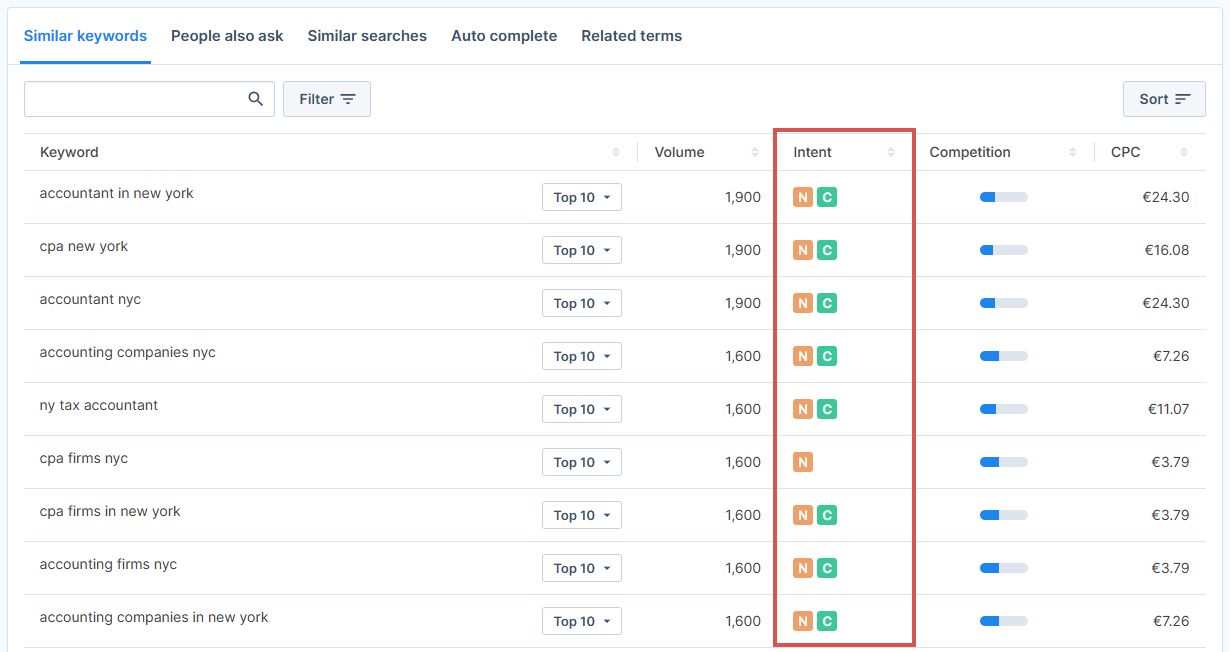Select keyword ny tax accountant
Screen dimensions: 1230x652
(x=99, y=405)
